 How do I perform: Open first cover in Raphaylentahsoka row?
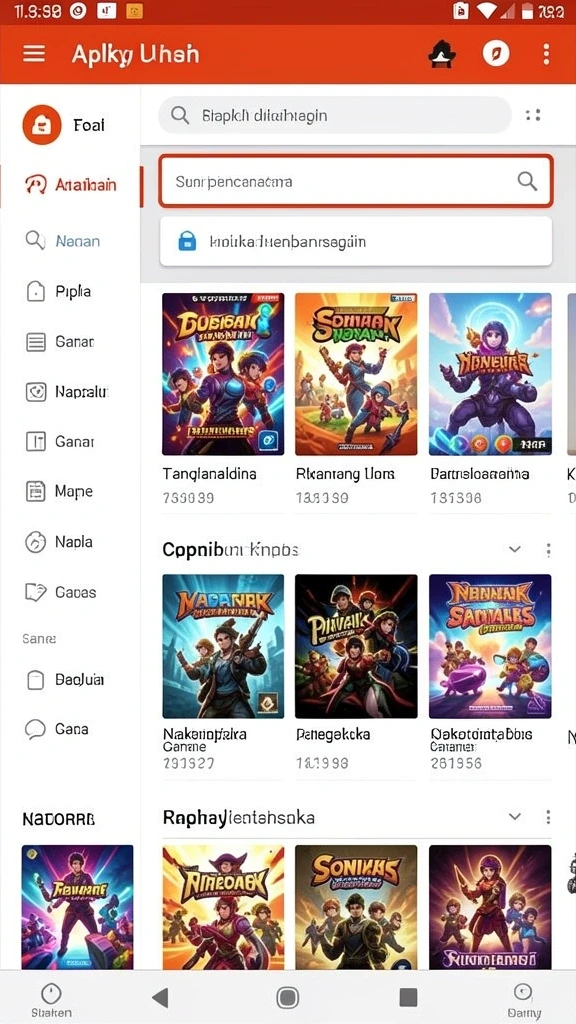coord(223,907)
